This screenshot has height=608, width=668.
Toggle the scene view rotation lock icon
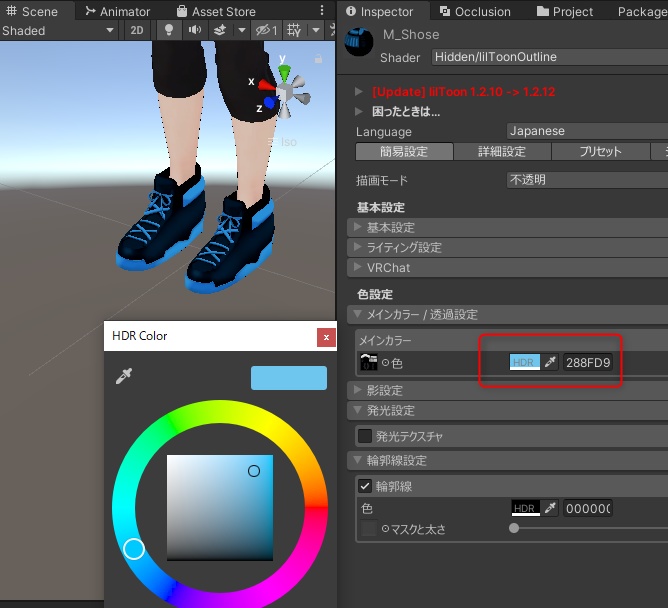click(318, 58)
